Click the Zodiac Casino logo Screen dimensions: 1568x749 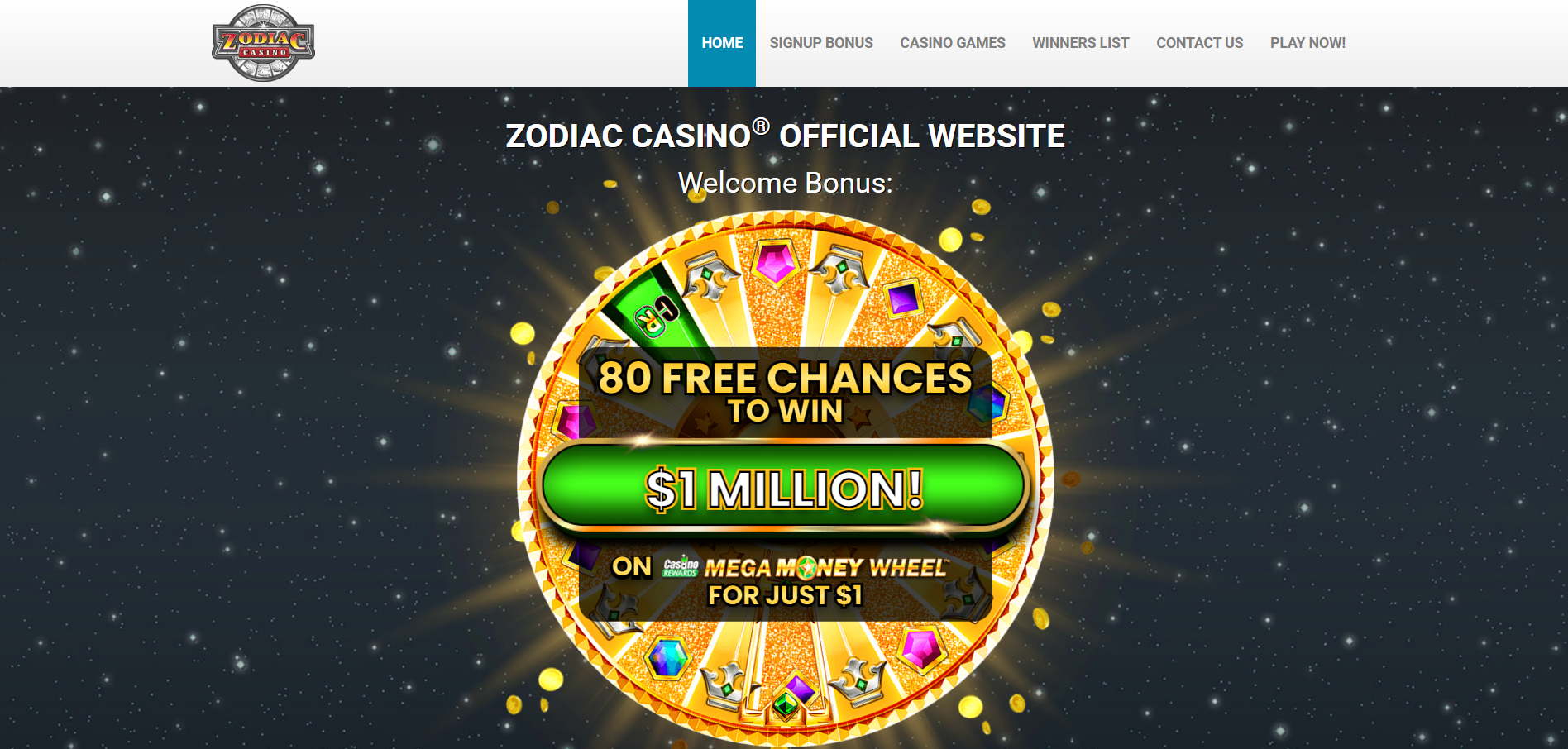[x=263, y=43]
